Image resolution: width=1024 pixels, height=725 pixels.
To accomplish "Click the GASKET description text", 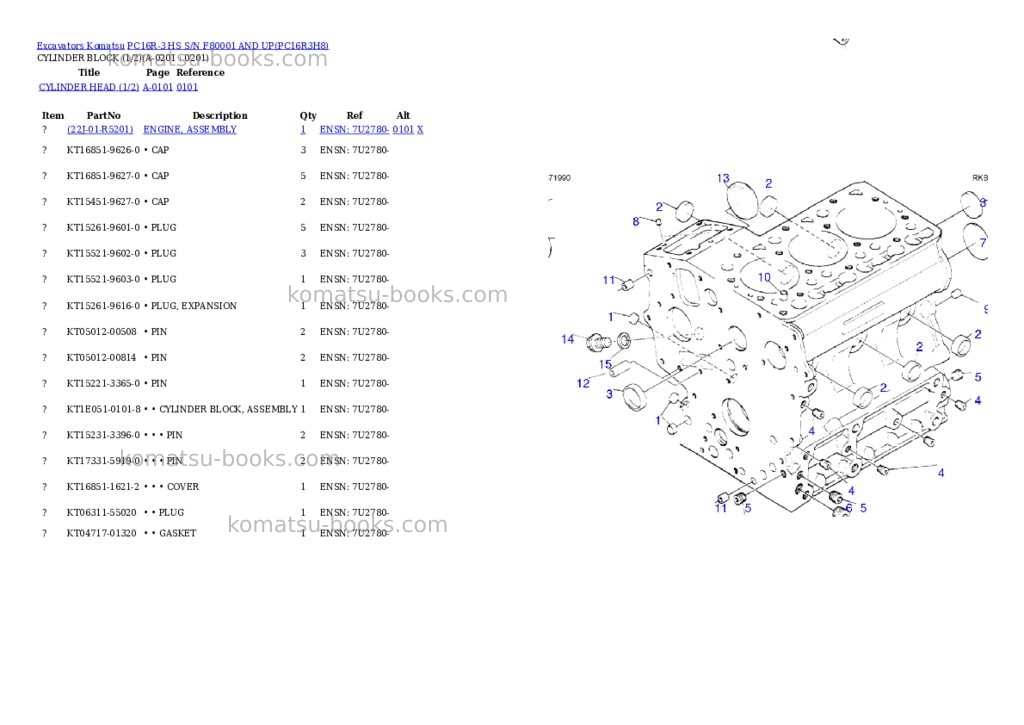I will [178, 534].
